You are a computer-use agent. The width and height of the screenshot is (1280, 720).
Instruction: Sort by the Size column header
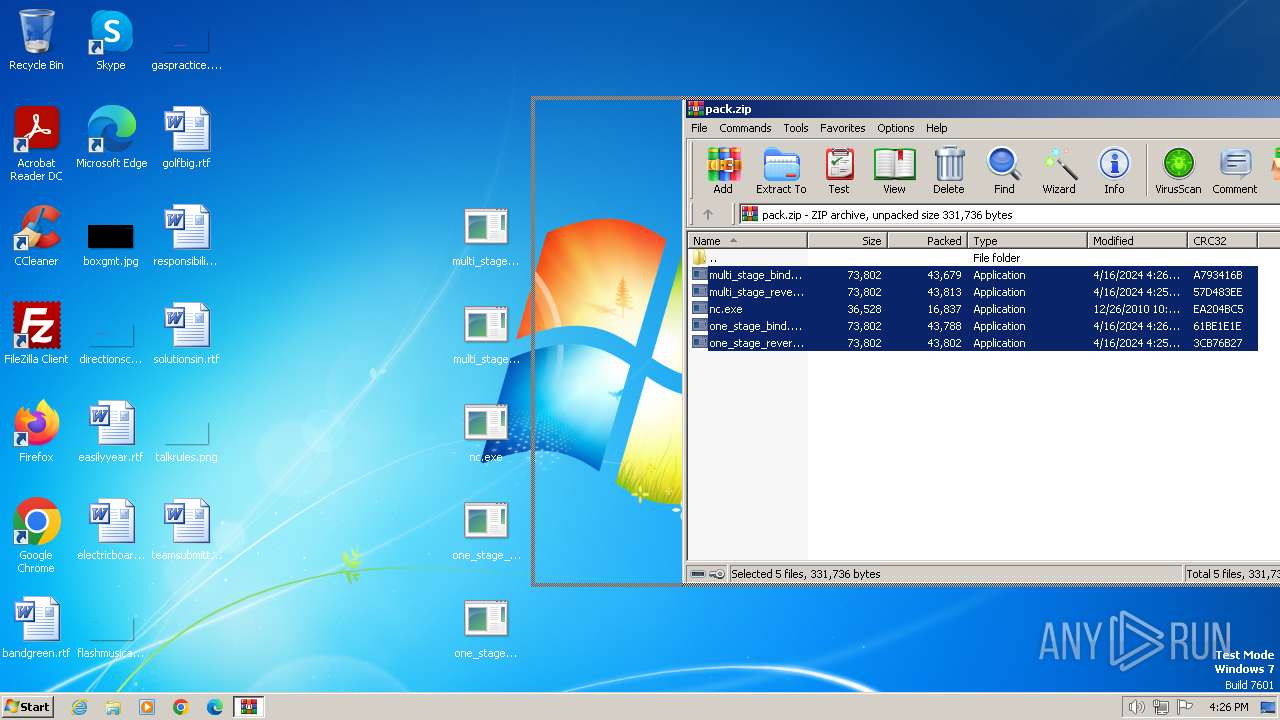(847, 241)
